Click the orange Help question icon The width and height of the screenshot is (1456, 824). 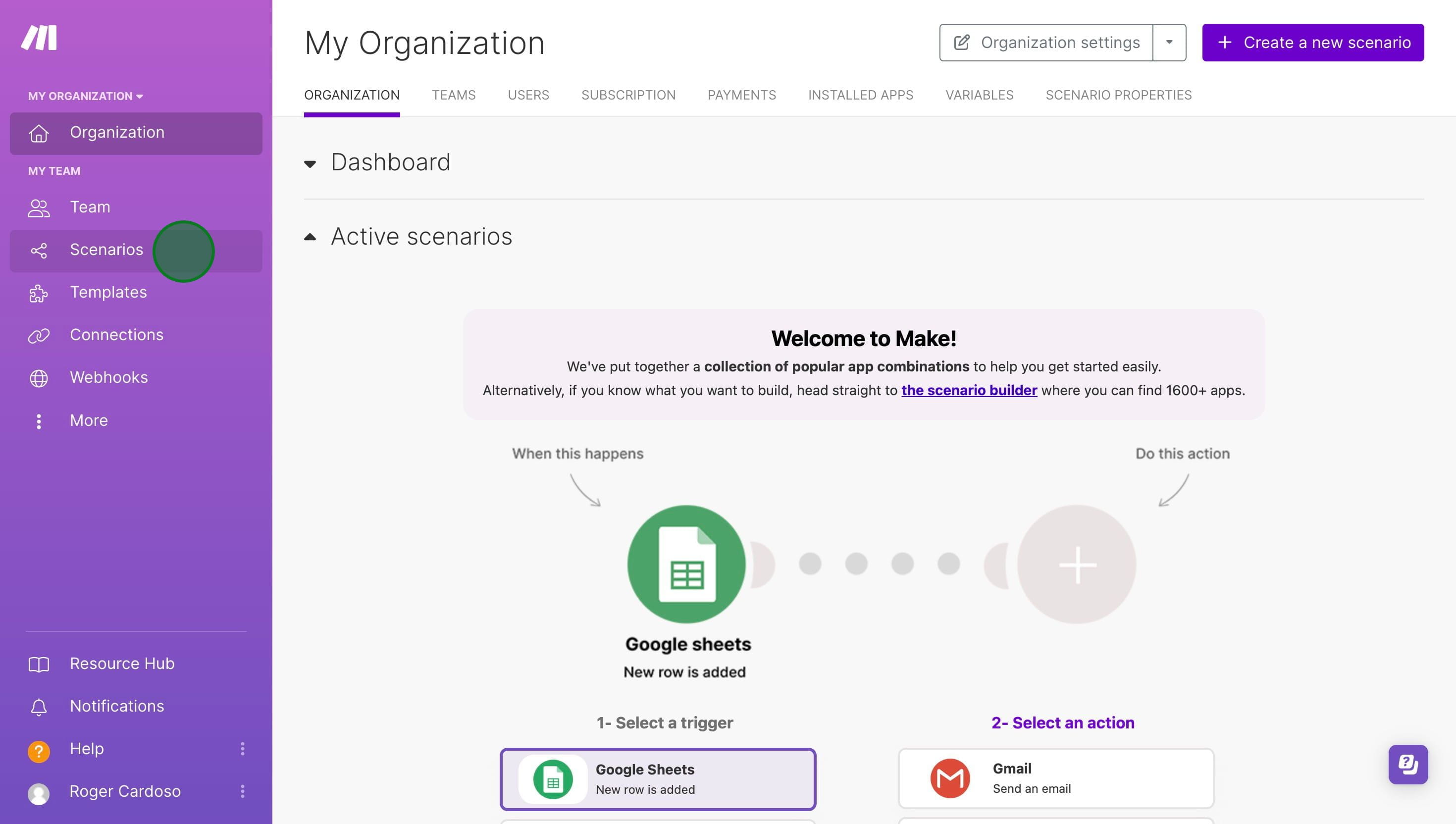coord(39,750)
